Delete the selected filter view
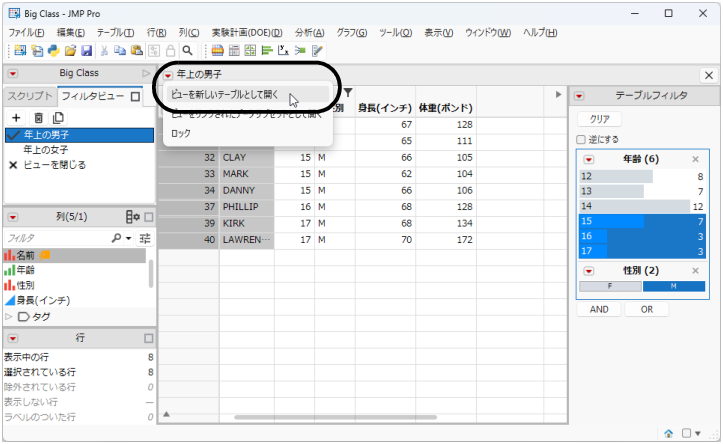This screenshot has width=723, height=444. (x=39, y=118)
